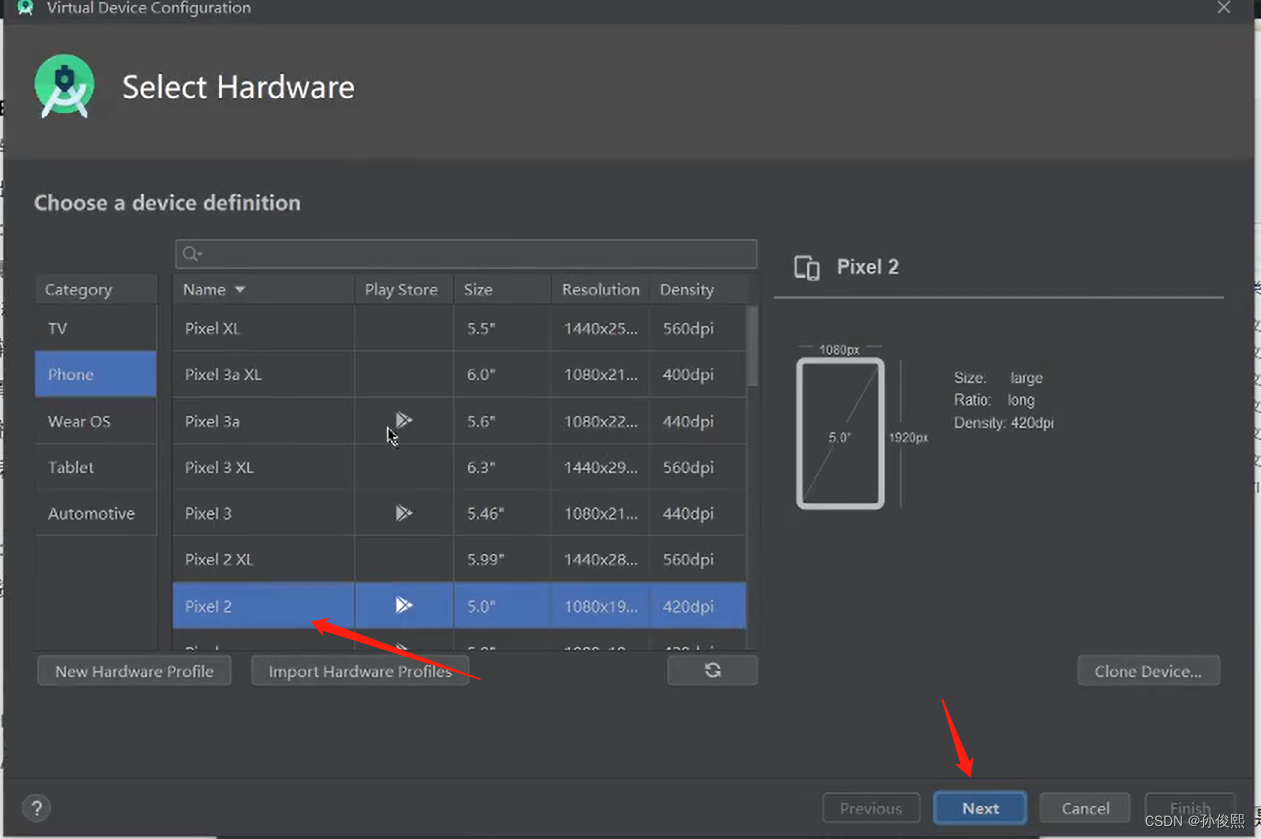The image size is (1261, 839).
Task: Click the Density column header
Action: (x=699, y=290)
